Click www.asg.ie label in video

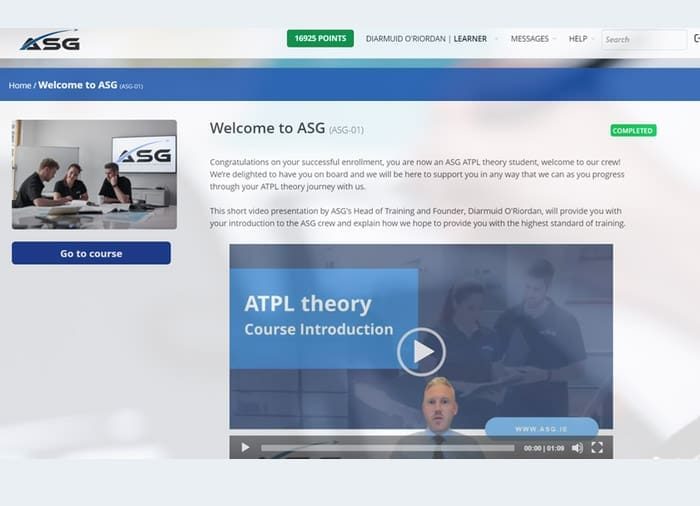coord(541,429)
